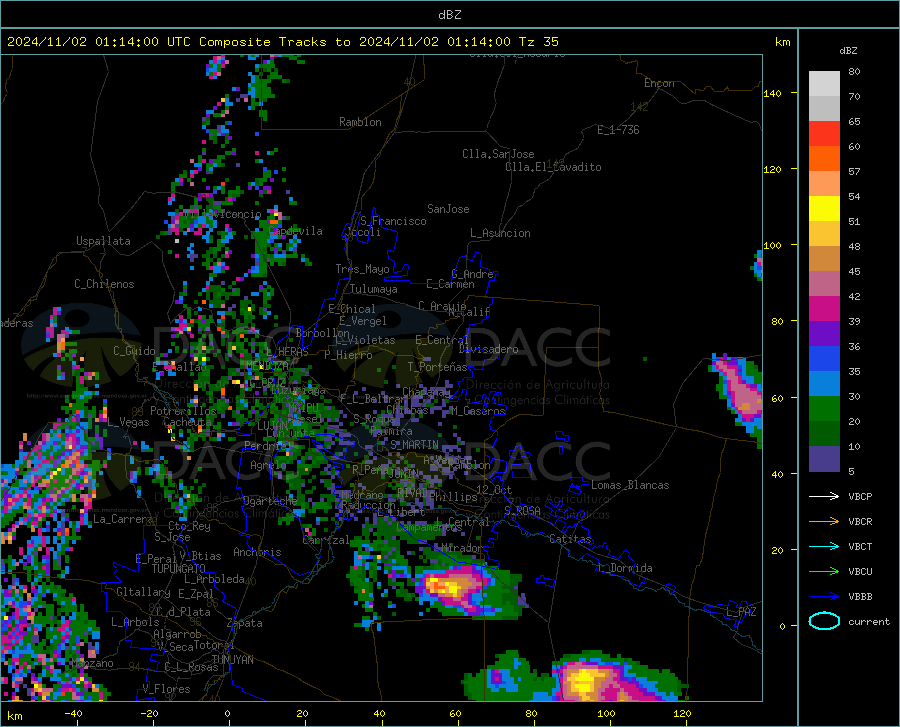This screenshot has width=900, height=727.
Task: Click the cyan VBCT arrow legend icon
Action: [x=824, y=546]
